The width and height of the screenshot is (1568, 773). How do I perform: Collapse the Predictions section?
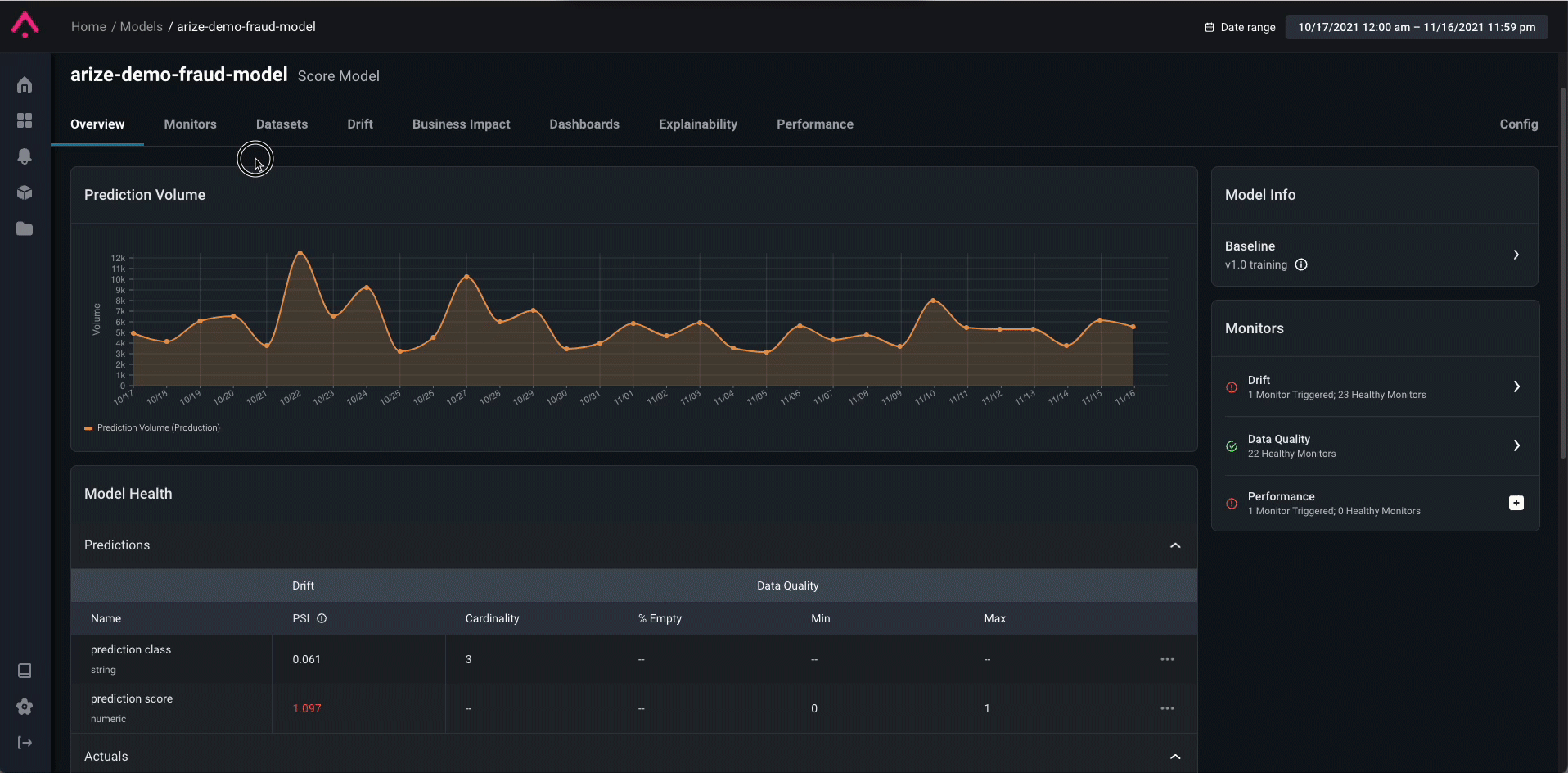[x=1175, y=545]
